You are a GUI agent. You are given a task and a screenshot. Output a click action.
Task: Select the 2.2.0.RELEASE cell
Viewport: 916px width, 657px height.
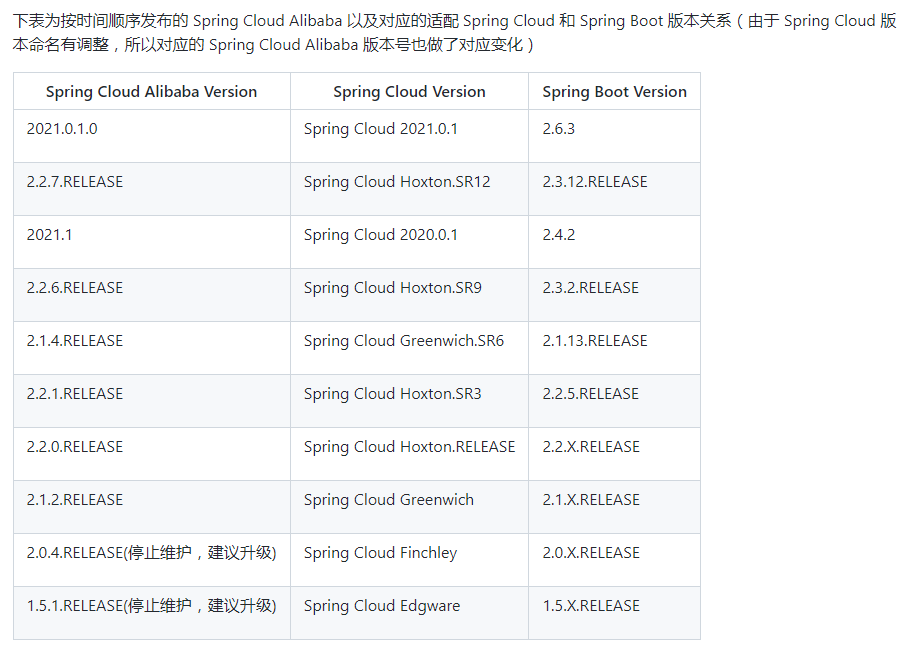click(152, 454)
